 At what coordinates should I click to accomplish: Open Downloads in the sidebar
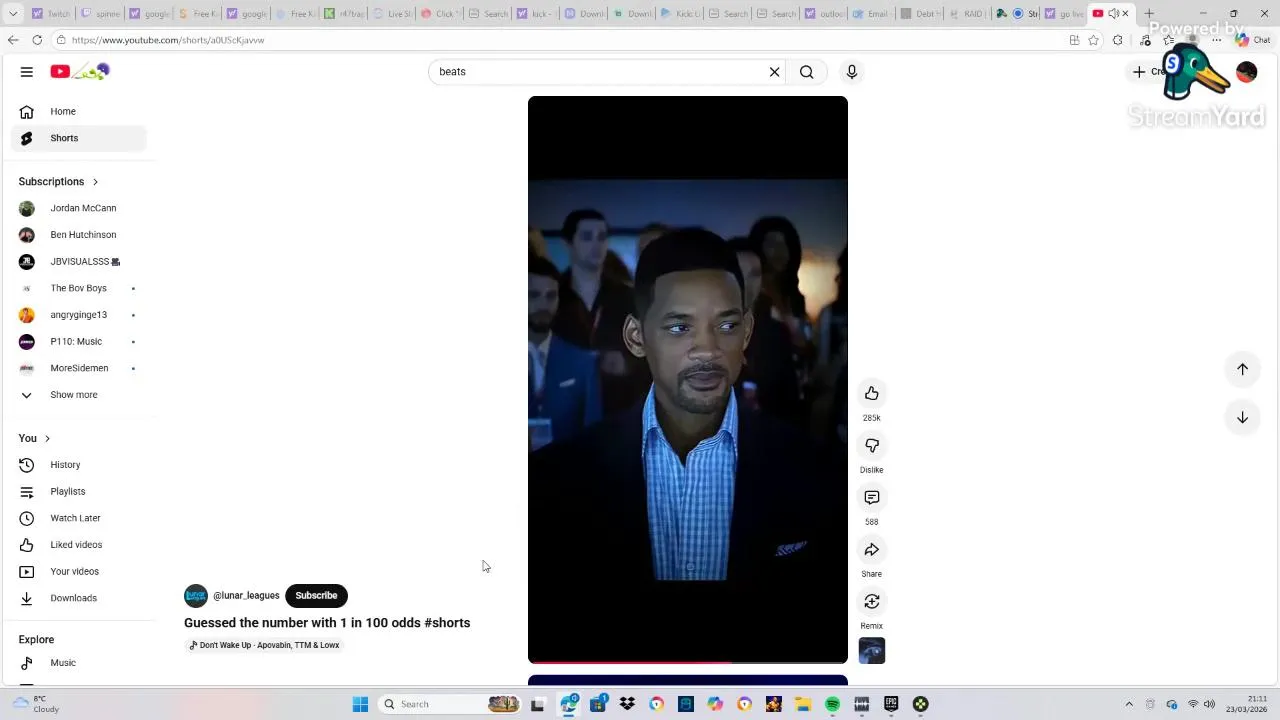click(x=79, y=598)
